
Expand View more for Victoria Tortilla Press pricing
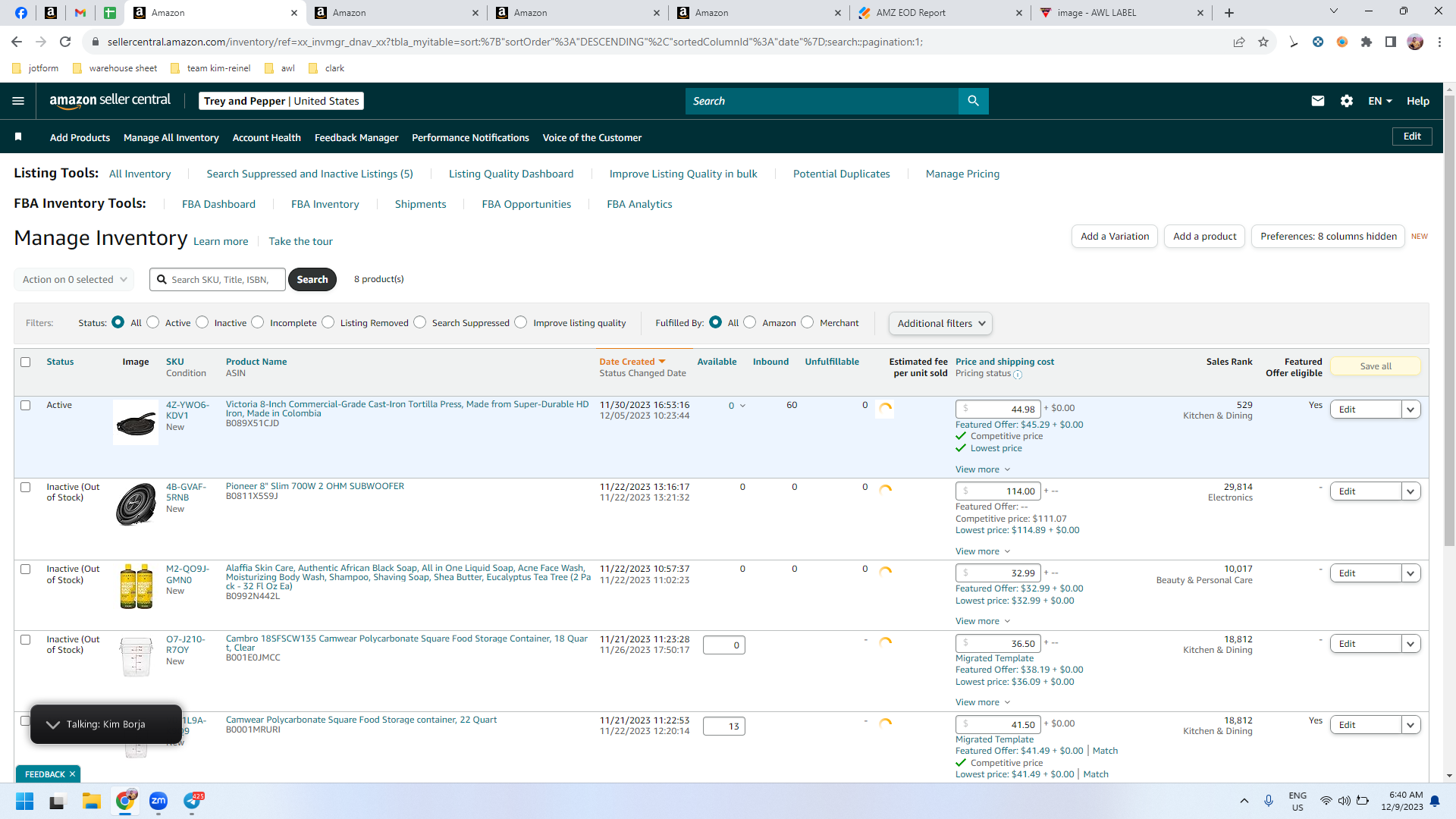[983, 469]
